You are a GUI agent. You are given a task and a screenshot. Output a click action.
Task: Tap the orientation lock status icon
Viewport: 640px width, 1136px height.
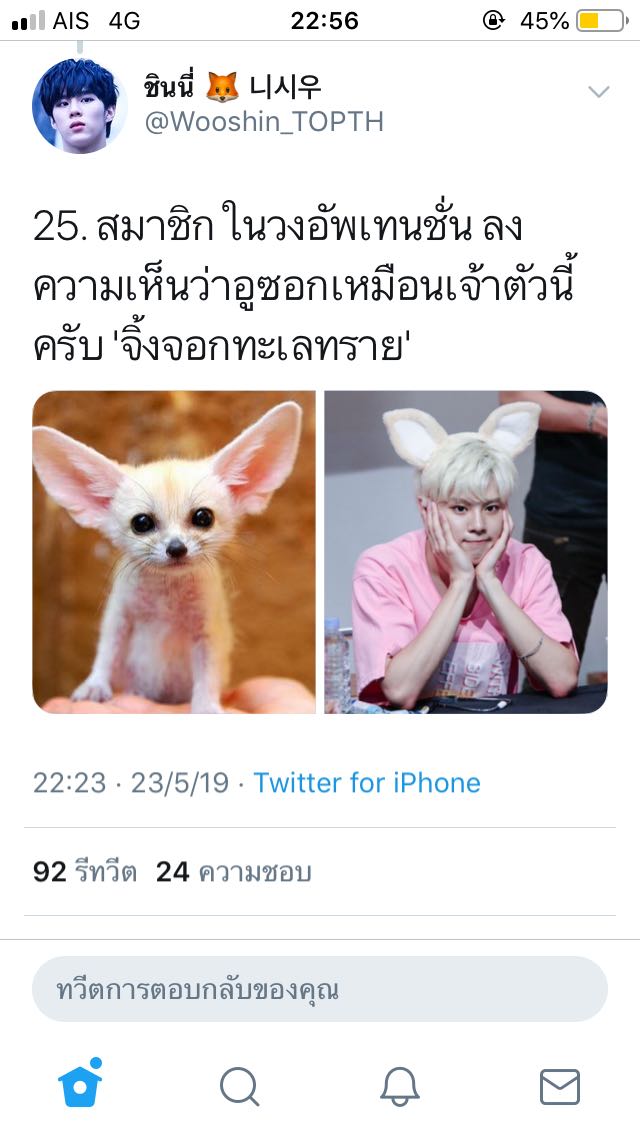[x=494, y=20]
